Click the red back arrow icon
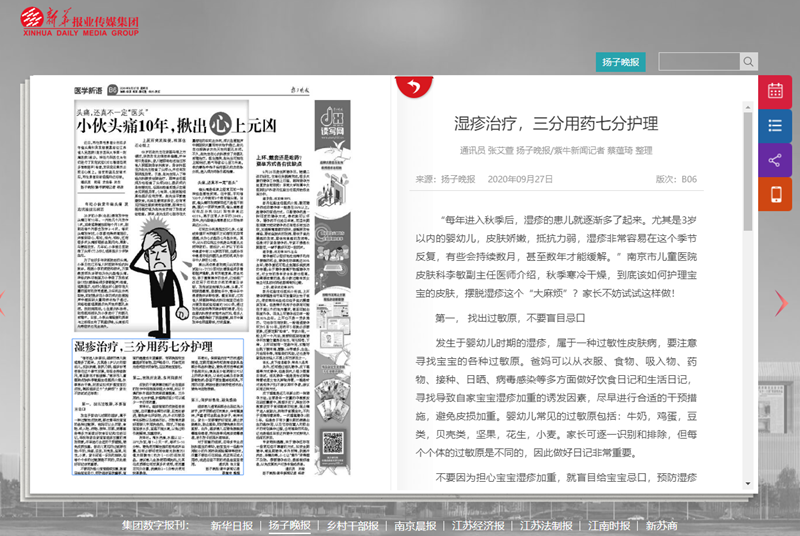This screenshot has height=536, width=800. coord(414,87)
